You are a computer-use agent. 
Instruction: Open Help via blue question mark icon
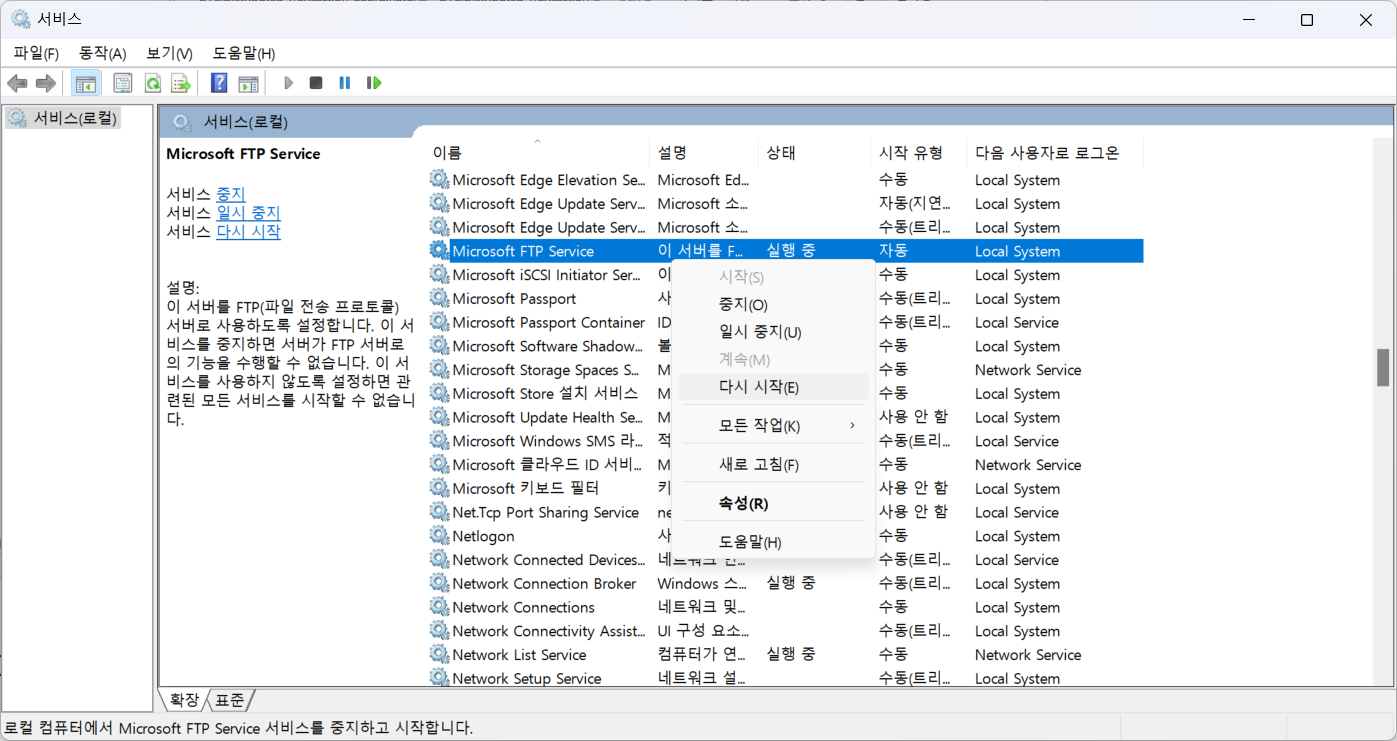(219, 83)
